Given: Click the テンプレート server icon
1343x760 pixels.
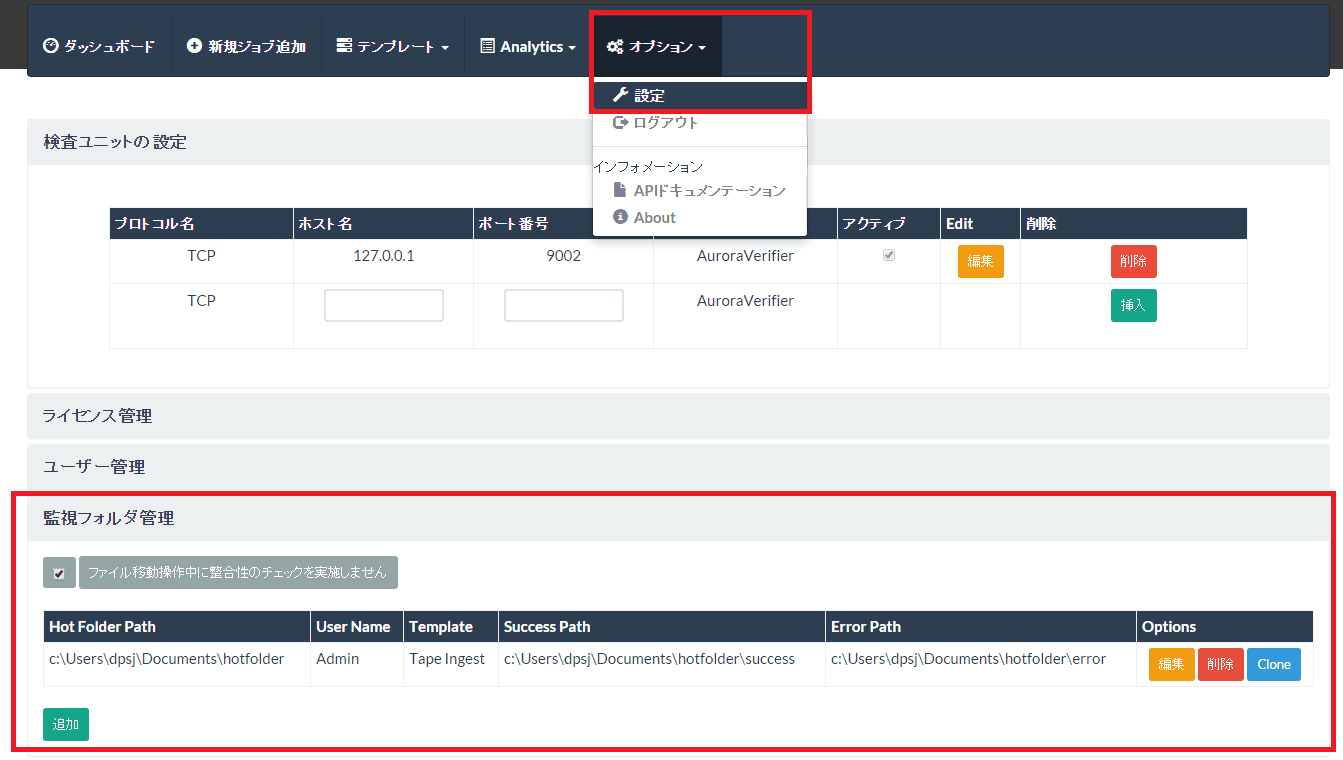Looking at the screenshot, I should (x=344, y=46).
